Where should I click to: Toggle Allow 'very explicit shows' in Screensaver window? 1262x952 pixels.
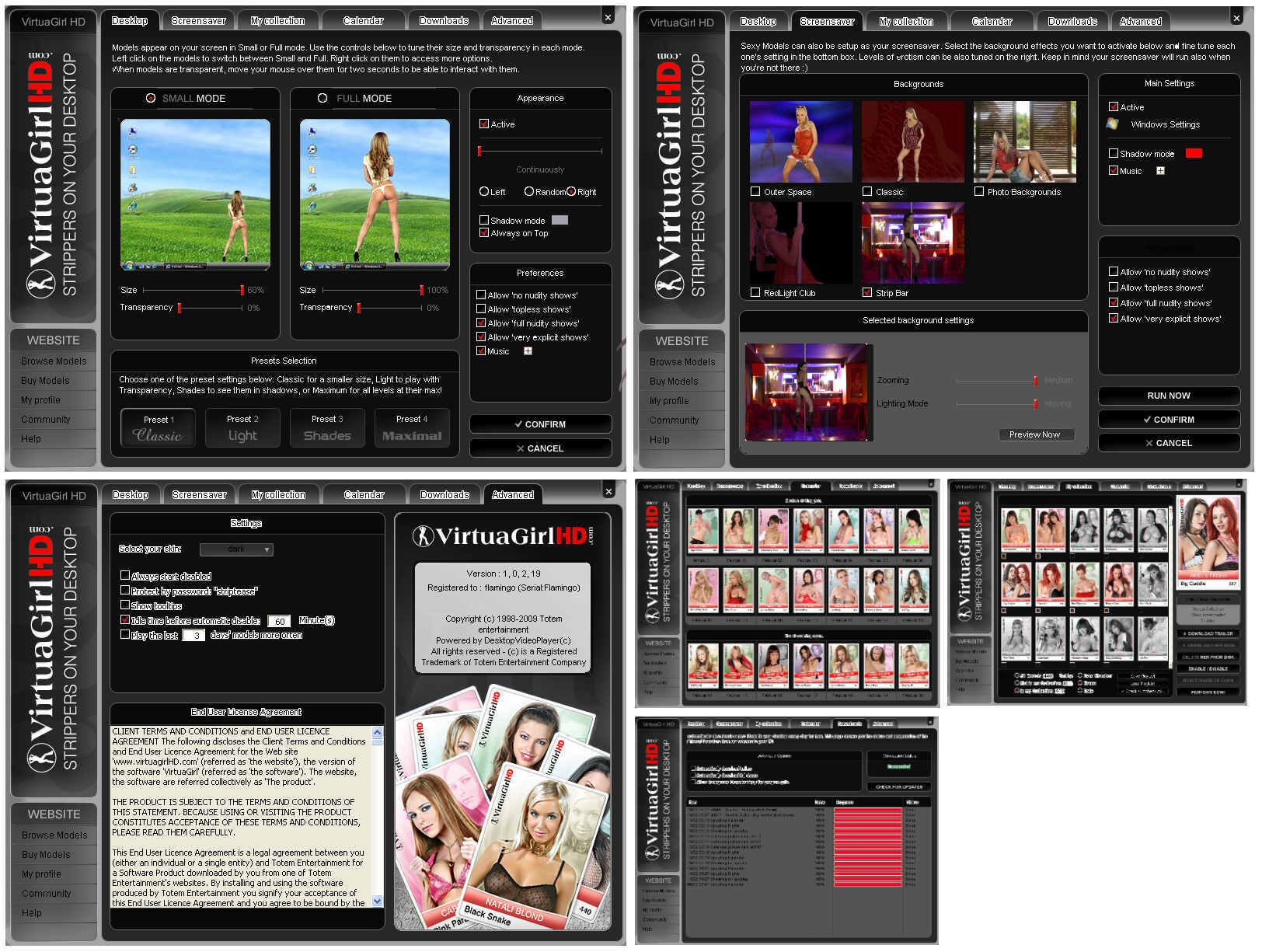tap(1114, 318)
